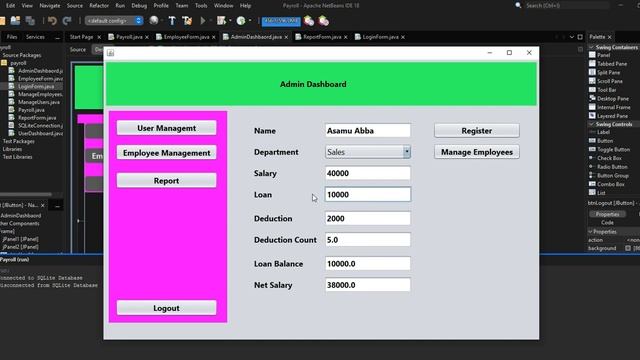This screenshot has width=640, height=360.
Task: Click the globe browser icon in toolbar
Action: tap(154, 20)
